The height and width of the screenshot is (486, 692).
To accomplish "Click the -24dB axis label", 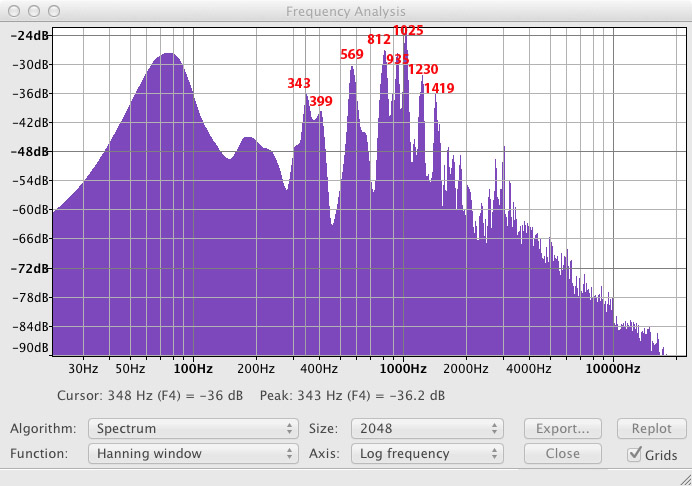I will (x=30, y=35).
